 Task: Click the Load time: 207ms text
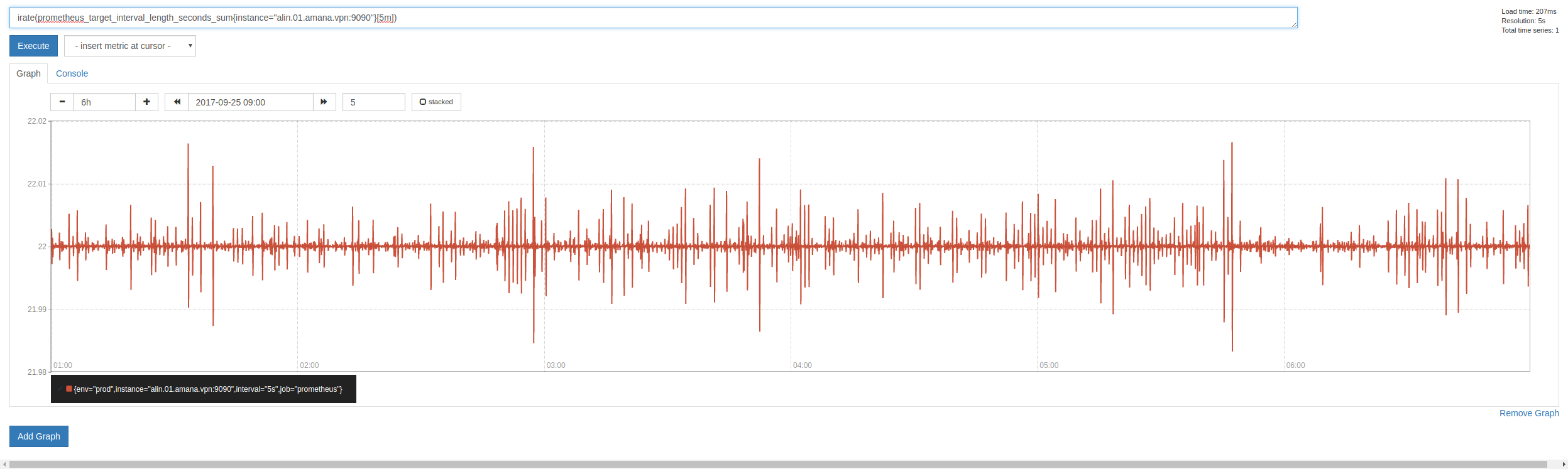click(1529, 11)
